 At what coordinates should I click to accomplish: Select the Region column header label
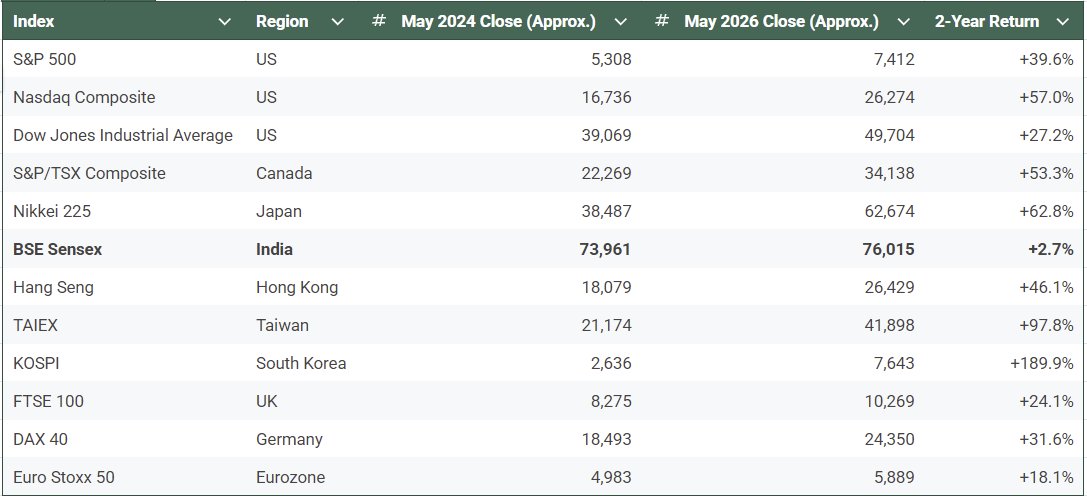[282, 22]
